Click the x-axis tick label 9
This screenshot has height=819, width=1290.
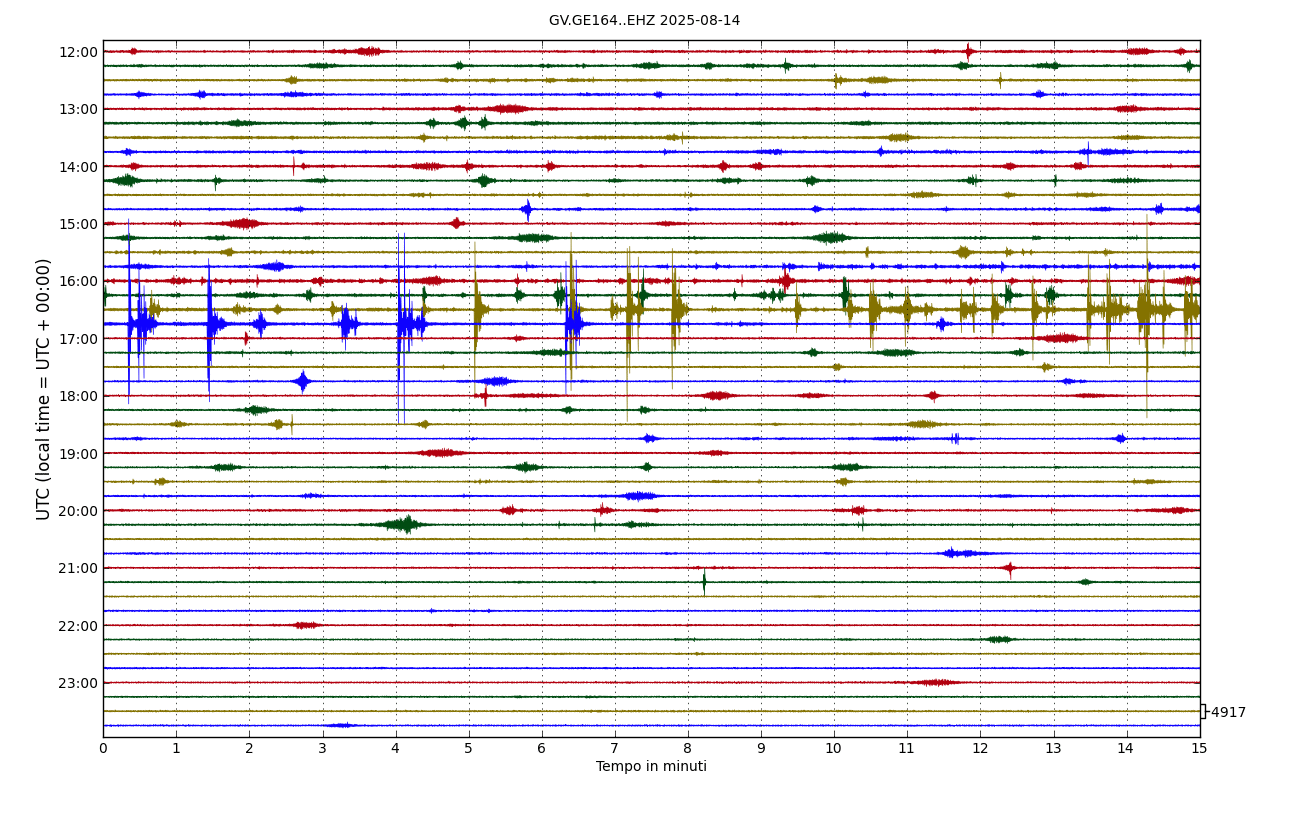[x=761, y=748]
